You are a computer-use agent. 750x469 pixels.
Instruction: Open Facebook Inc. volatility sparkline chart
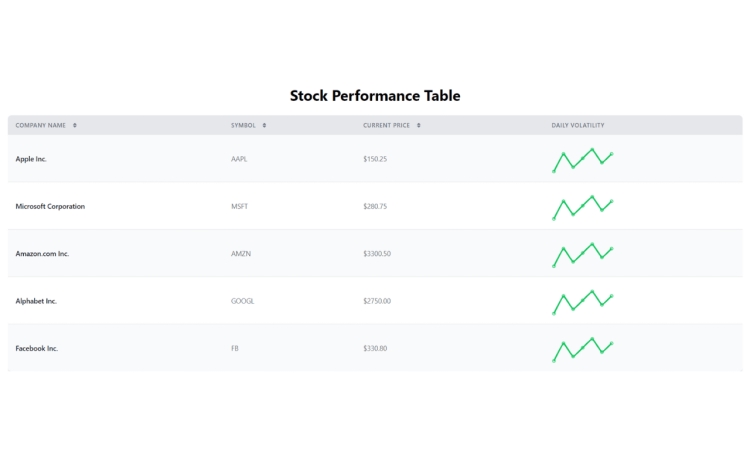point(583,349)
